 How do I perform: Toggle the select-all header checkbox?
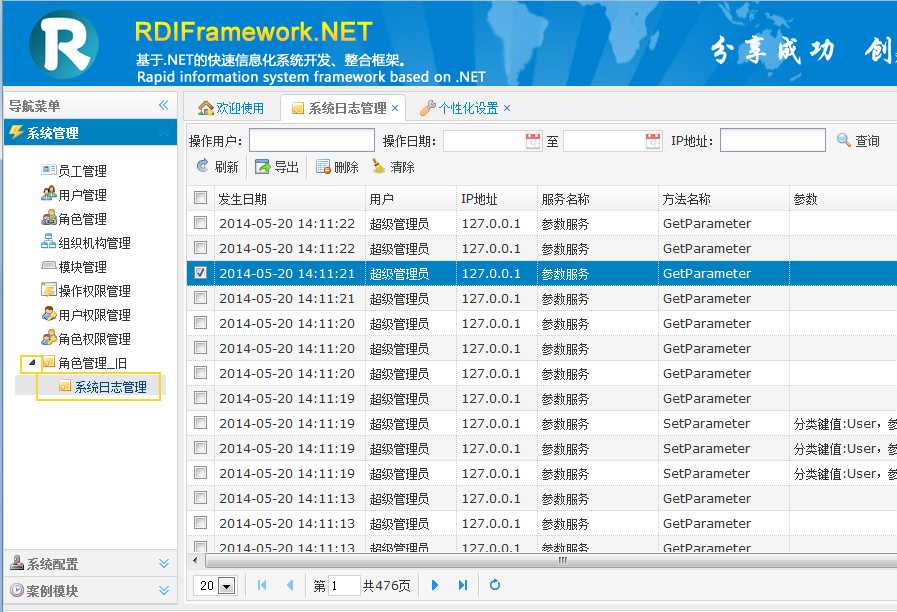pos(200,198)
